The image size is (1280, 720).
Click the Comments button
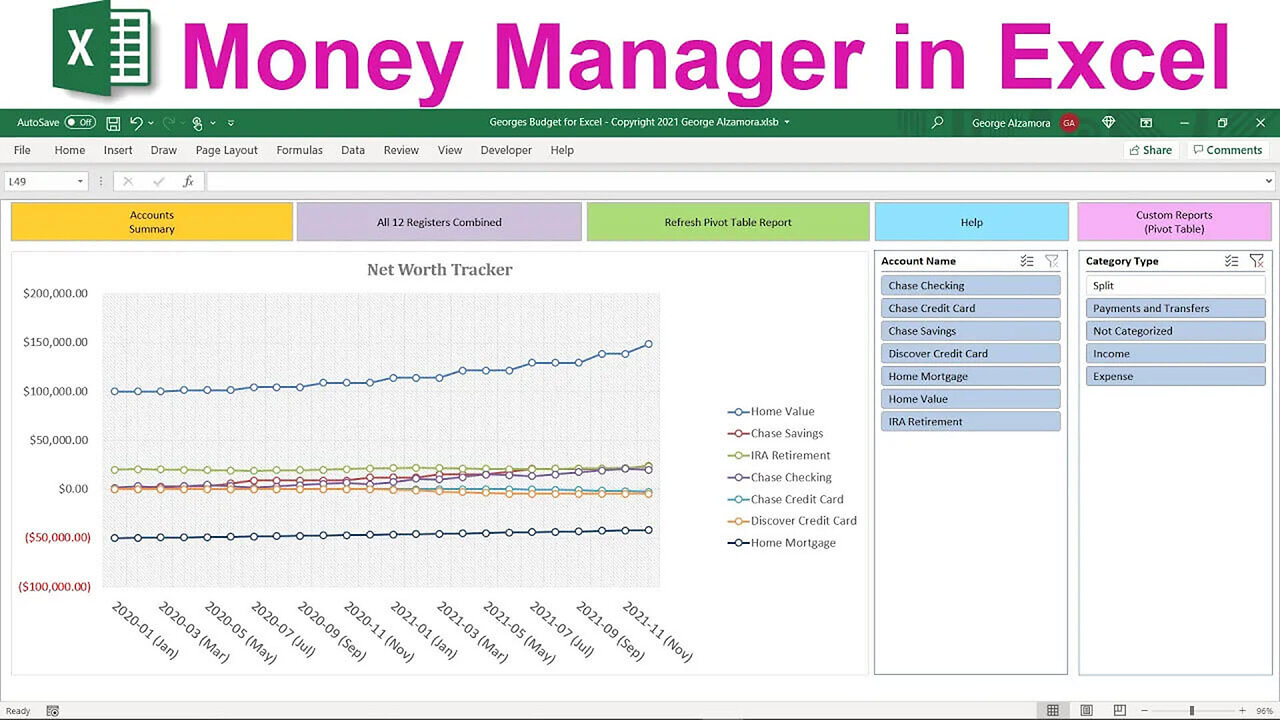tap(1228, 150)
